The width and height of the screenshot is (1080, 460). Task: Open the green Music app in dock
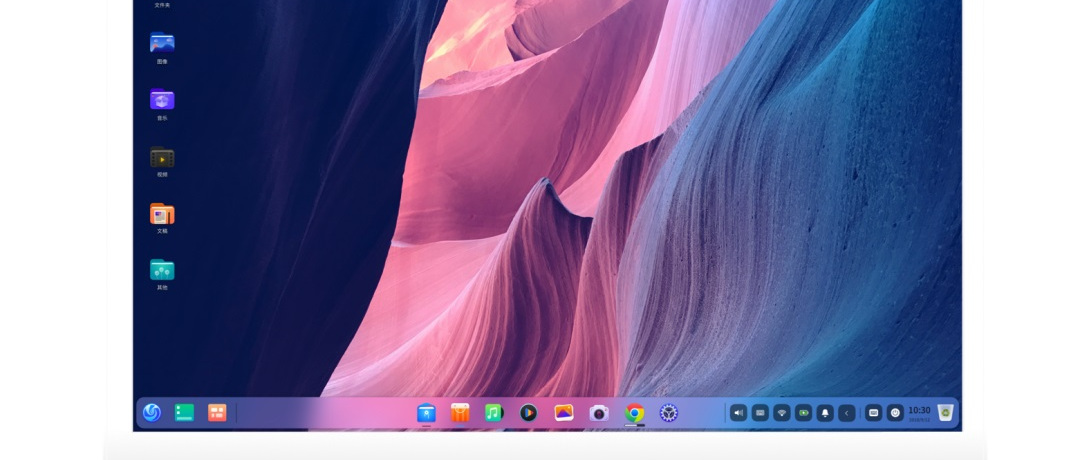pos(493,412)
